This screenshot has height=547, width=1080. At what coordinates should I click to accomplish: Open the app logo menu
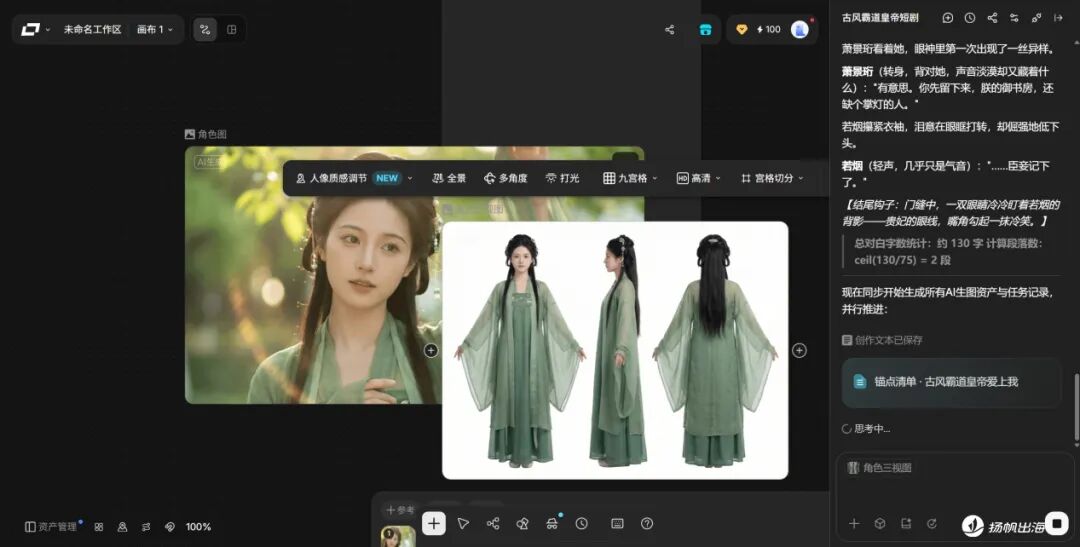36,30
